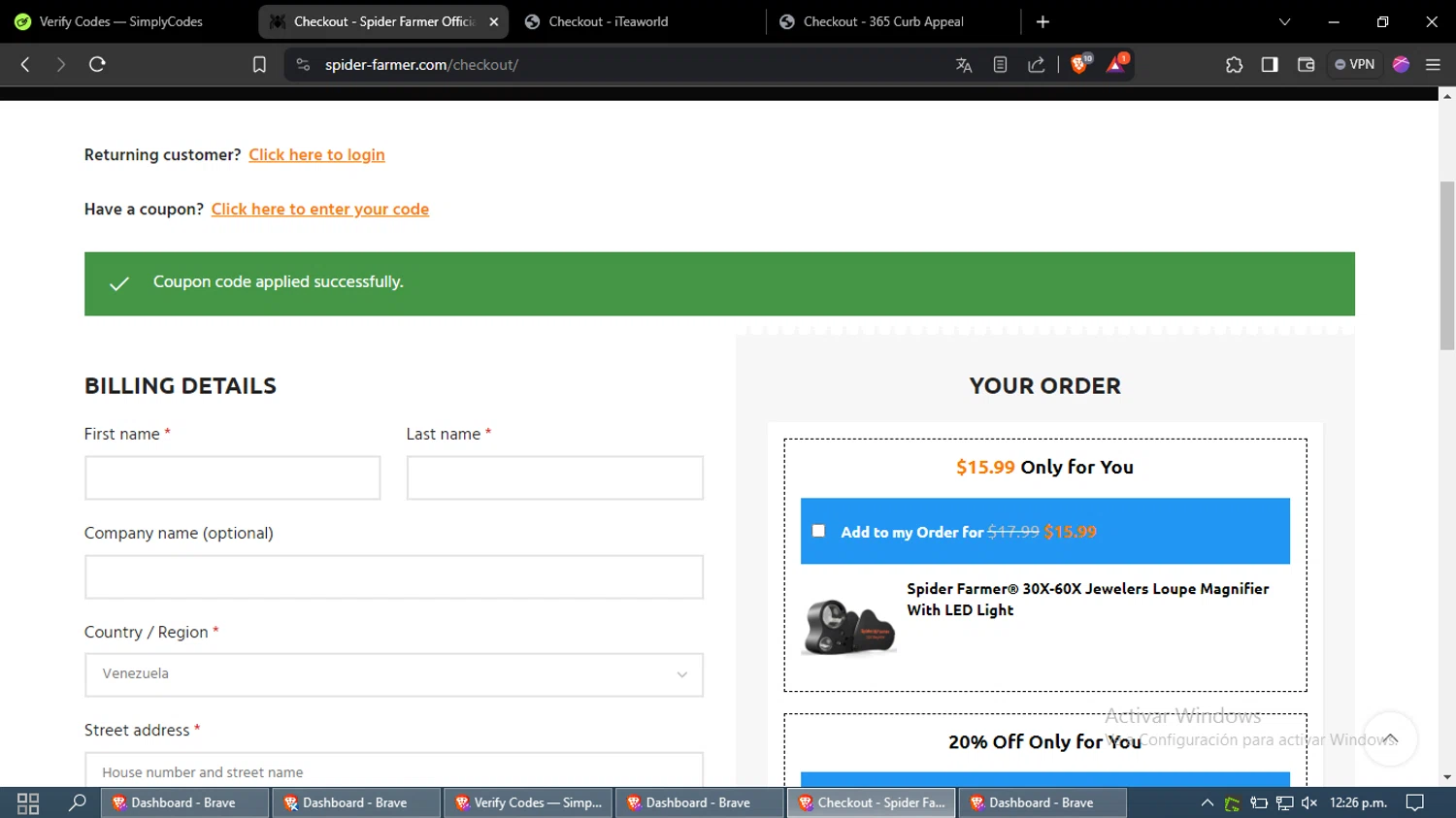The image size is (1456, 818).
Task: Click the page vertical scrollbar thumb
Action: pos(1447,266)
